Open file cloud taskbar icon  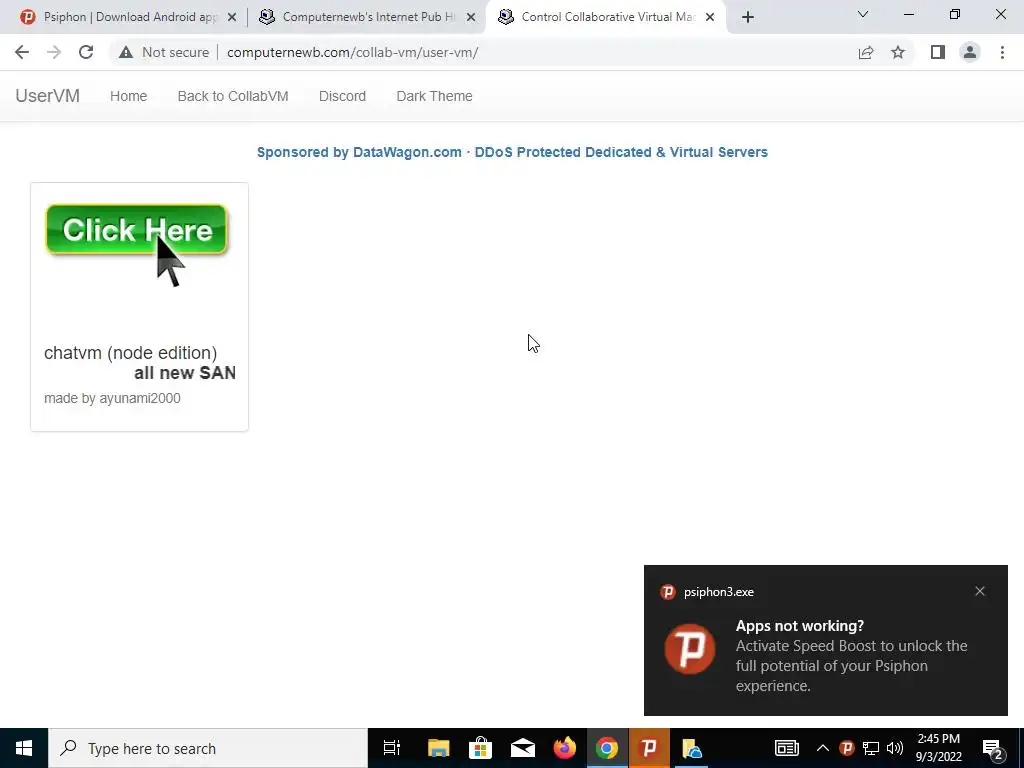coord(692,748)
